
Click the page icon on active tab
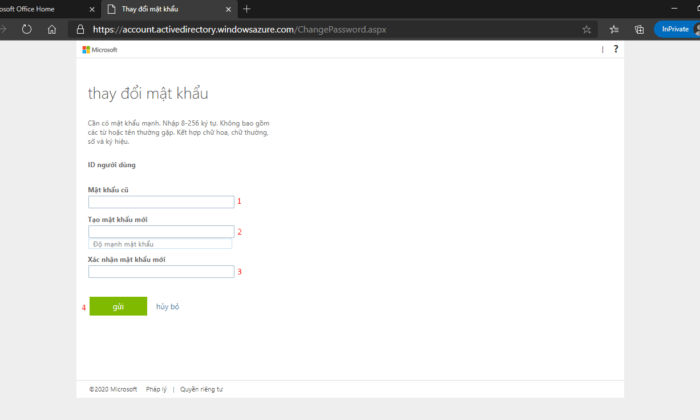pyautogui.click(x=112, y=9)
